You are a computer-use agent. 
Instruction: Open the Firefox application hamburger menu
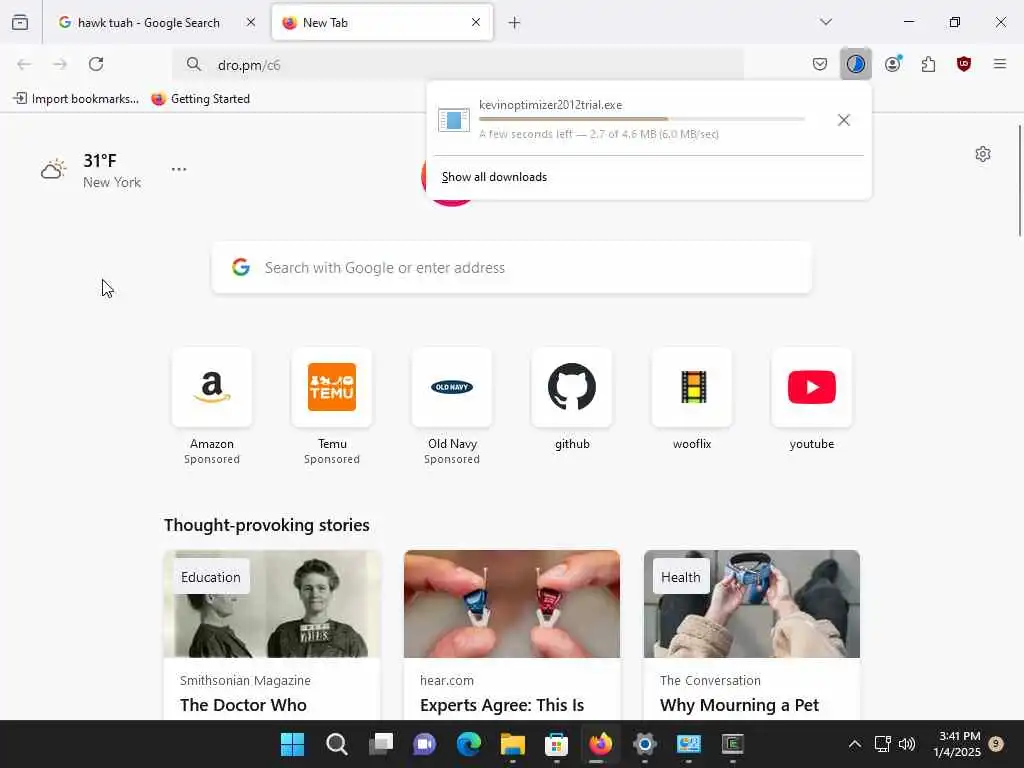point(1000,64)
